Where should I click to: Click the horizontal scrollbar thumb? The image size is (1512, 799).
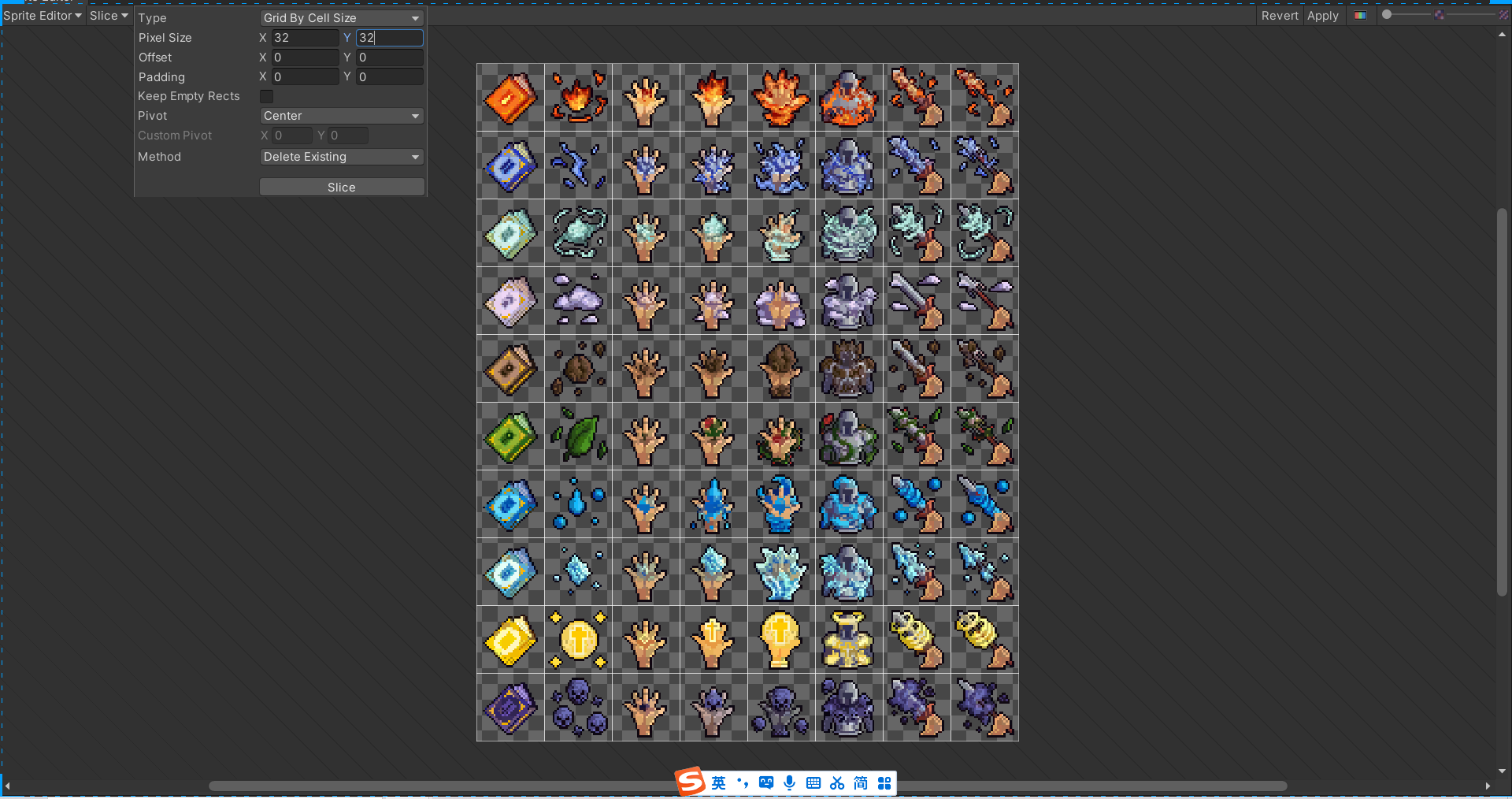pyautogui.click(x=748, y=786)
